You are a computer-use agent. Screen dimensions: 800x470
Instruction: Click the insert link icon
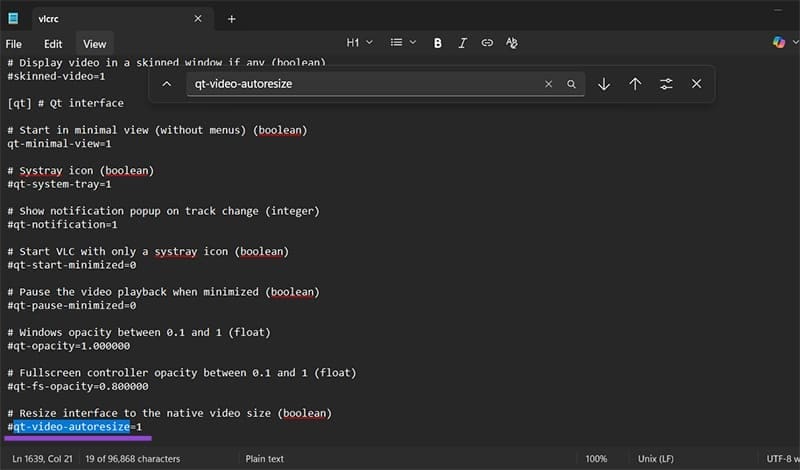(487, 43)
